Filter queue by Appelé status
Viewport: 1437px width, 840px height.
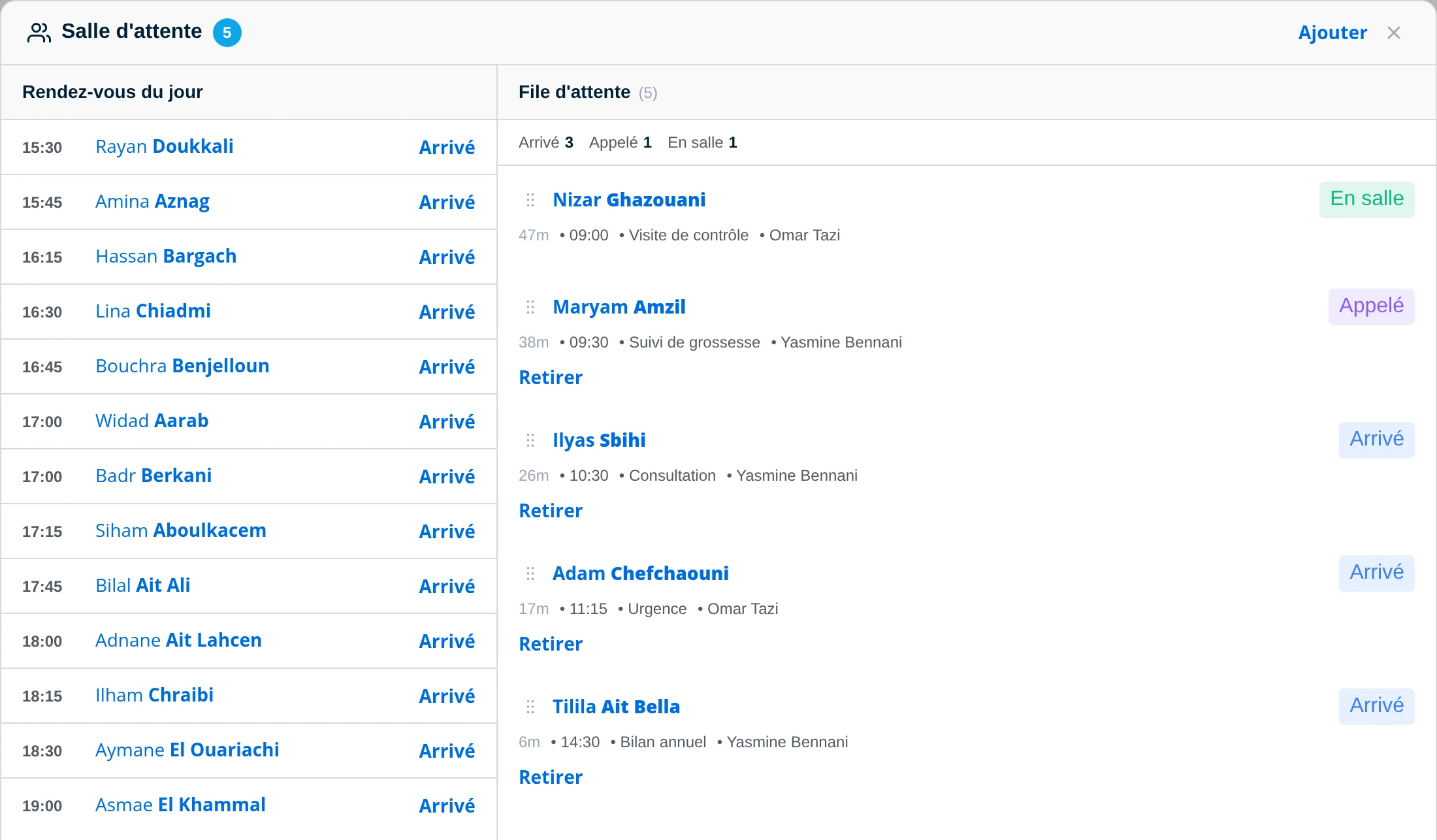pyautogui.click(x=621, y=142)
